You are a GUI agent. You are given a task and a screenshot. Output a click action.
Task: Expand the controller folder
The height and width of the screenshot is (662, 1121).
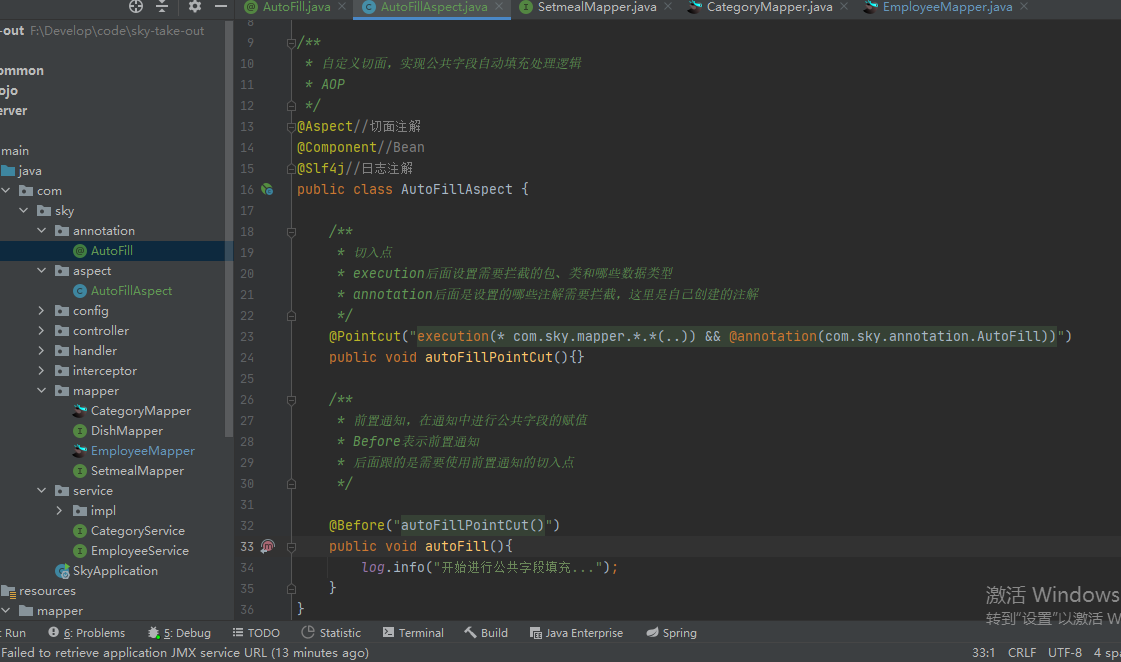[41, 330]
